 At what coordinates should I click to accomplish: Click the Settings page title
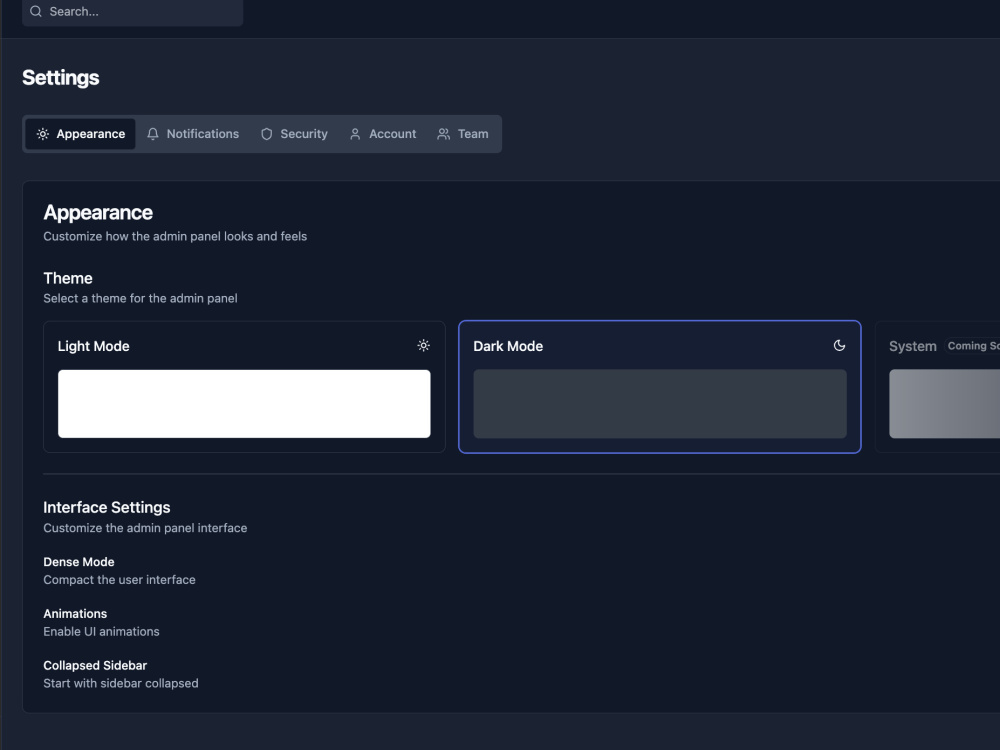(x=61, y=78)
